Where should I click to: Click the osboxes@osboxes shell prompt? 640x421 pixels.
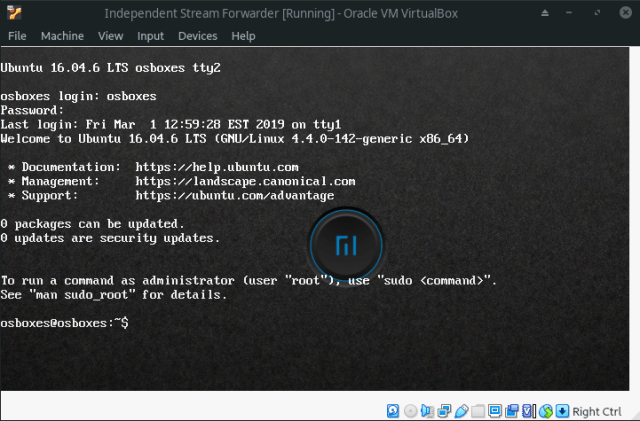pos(64,323)
